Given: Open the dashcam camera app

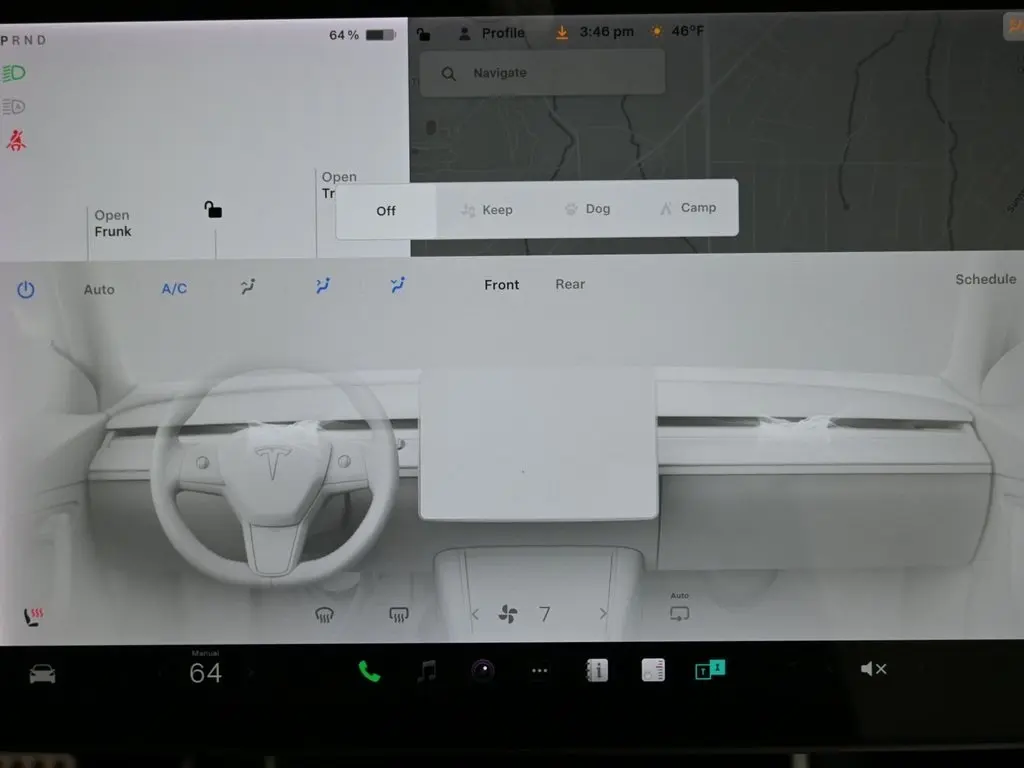Looking at the screenshot, I should pyautogui.click(x=483, y=671).
